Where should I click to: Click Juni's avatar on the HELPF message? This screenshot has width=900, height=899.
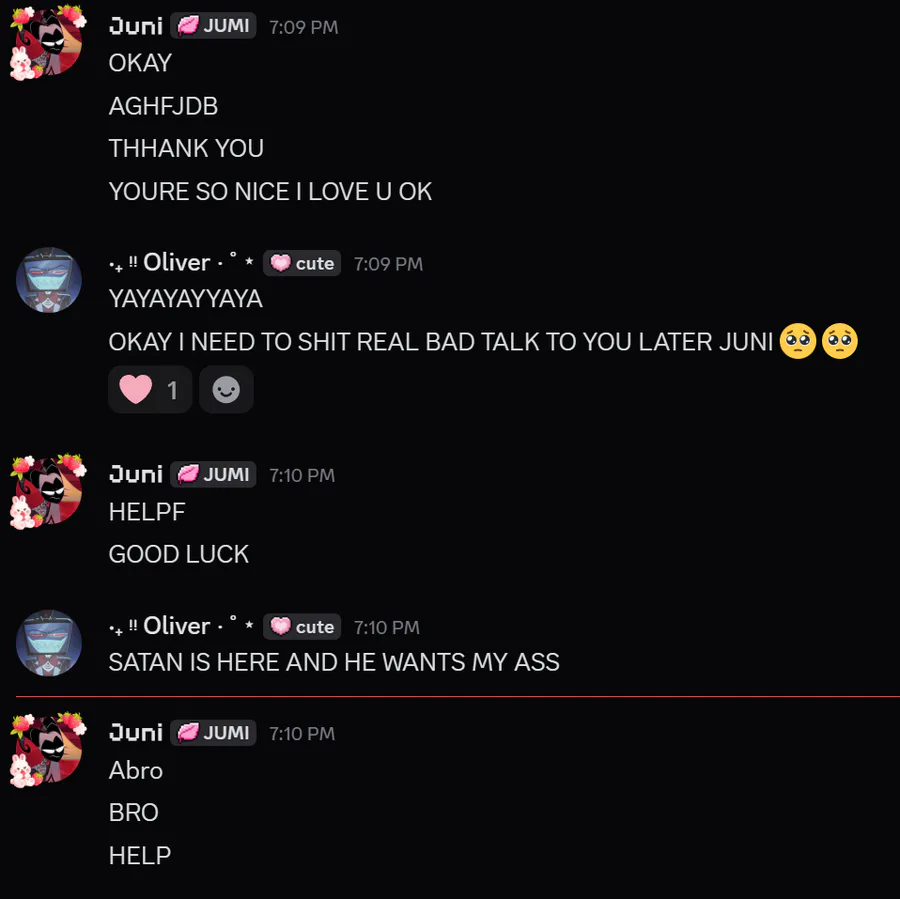coord(48,491)
